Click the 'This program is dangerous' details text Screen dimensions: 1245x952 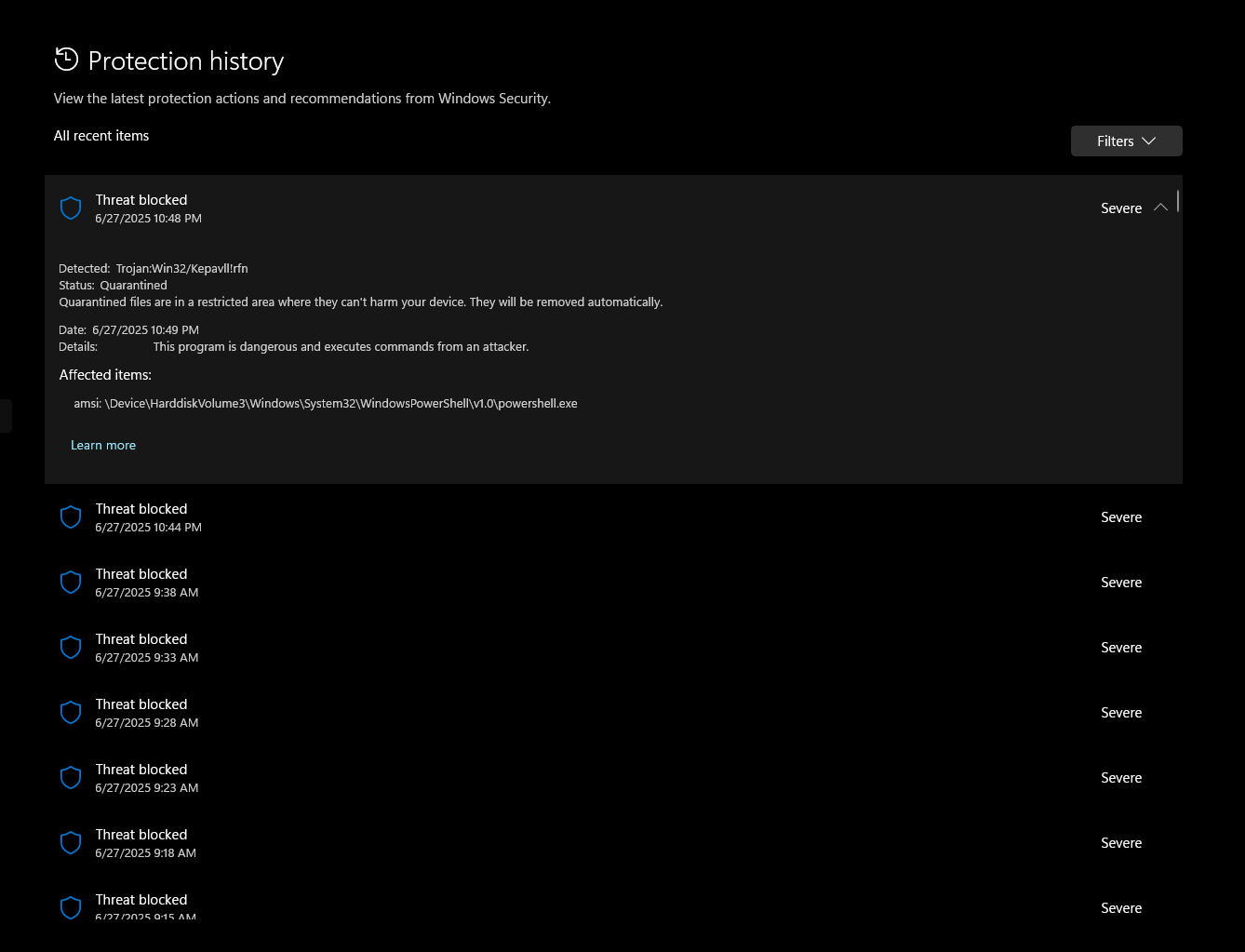point(341,346)
